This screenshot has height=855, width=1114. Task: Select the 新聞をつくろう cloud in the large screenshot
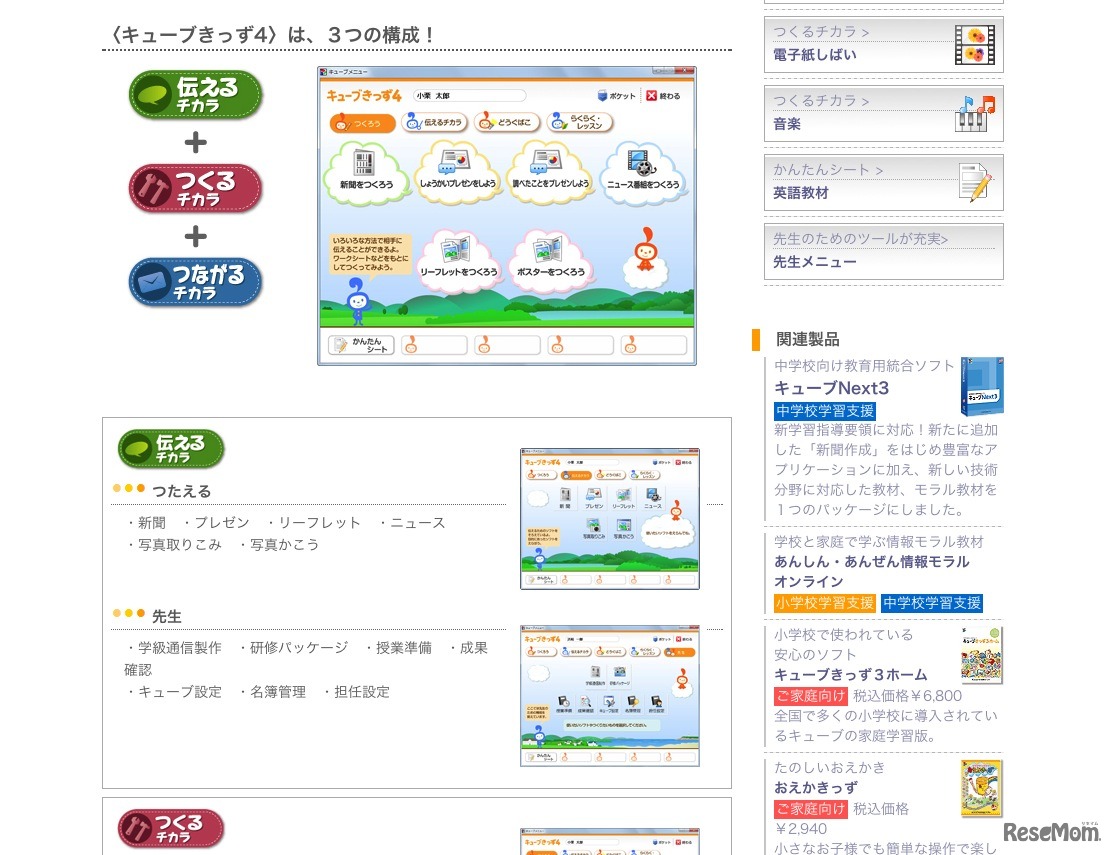point(366,172)
